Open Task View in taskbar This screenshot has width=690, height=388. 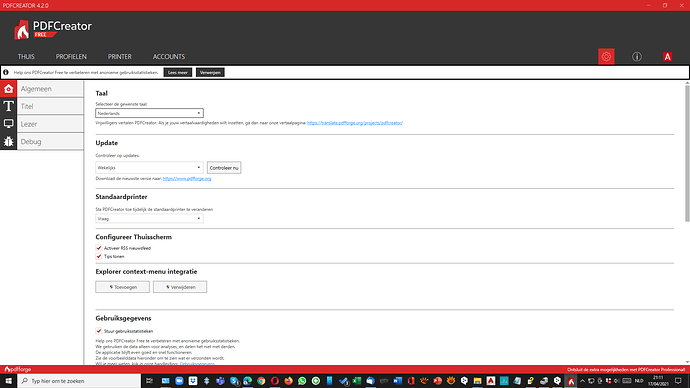coord(149,381)
